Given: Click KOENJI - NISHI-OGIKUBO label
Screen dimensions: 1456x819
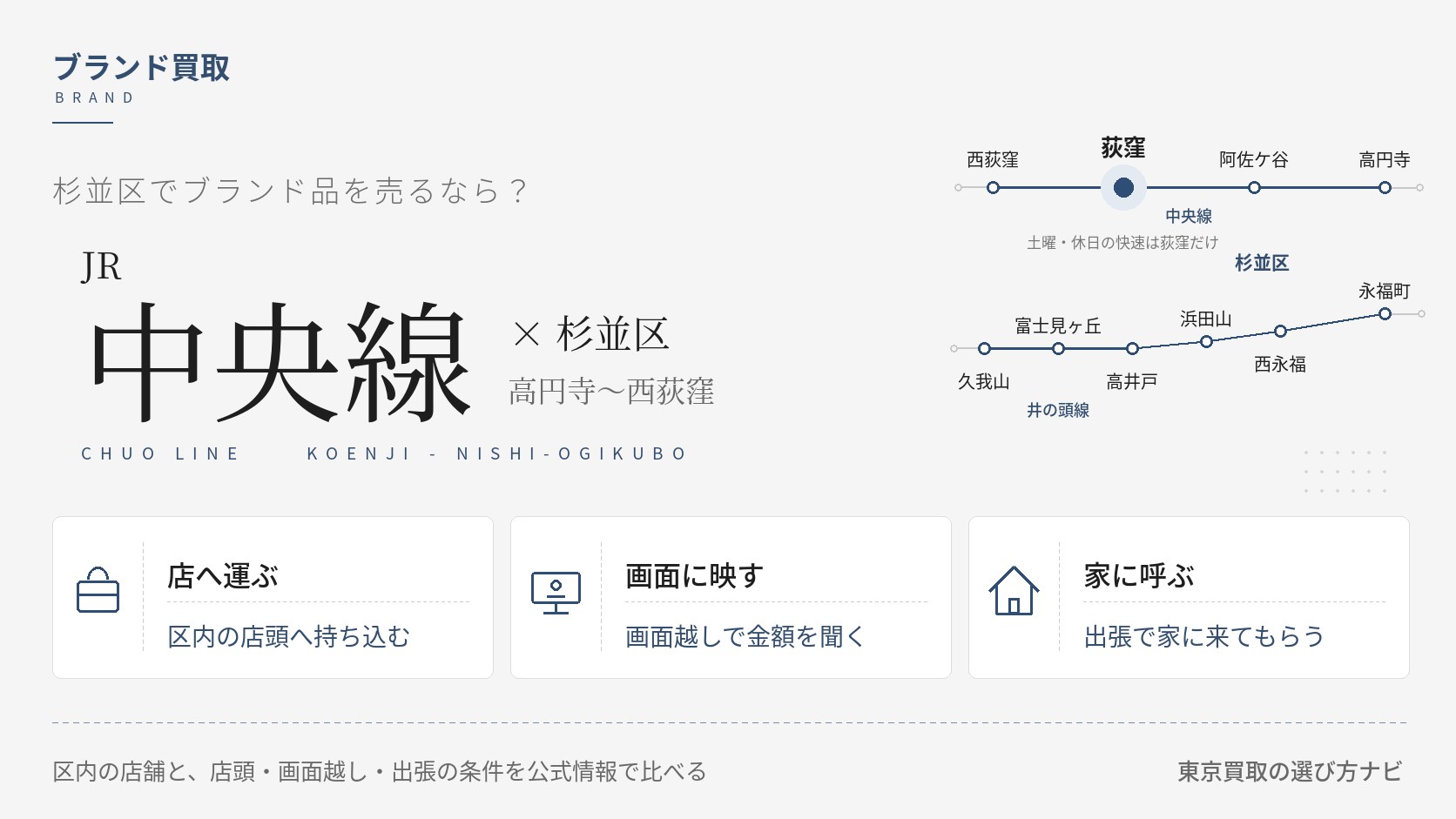Looking at the screenshot, I should click(x=496, y=453).
